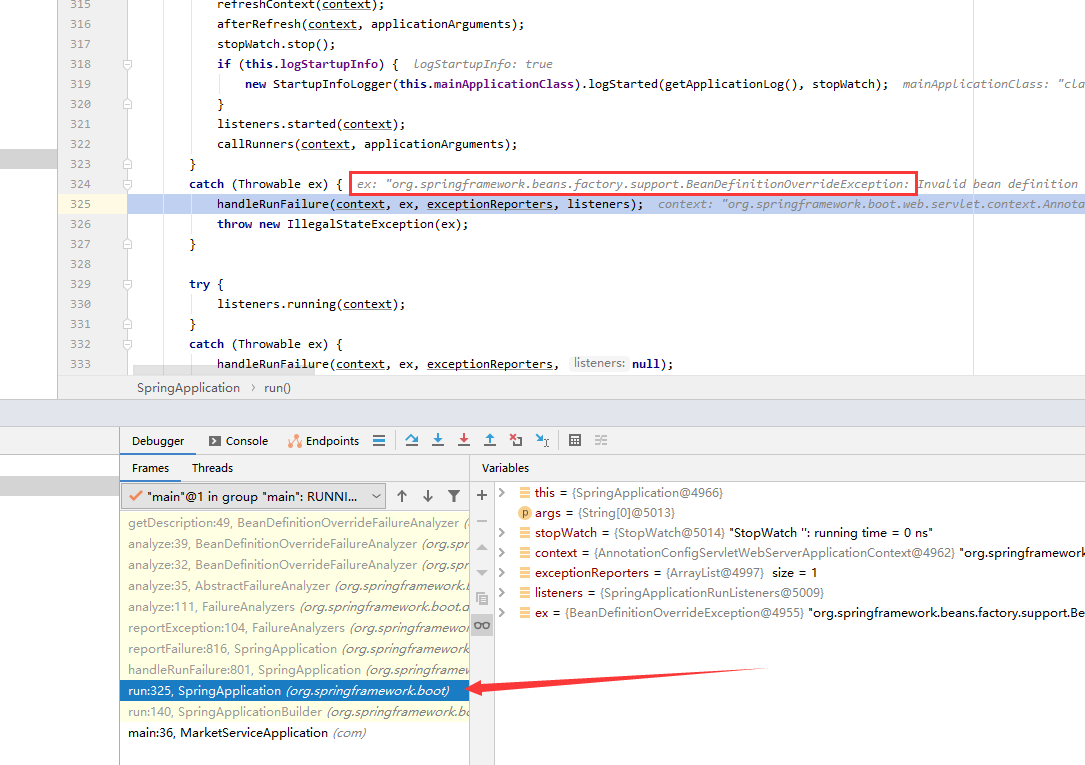Click the frames filter funnel icon
1085x765 pixels.
(454, 496)
